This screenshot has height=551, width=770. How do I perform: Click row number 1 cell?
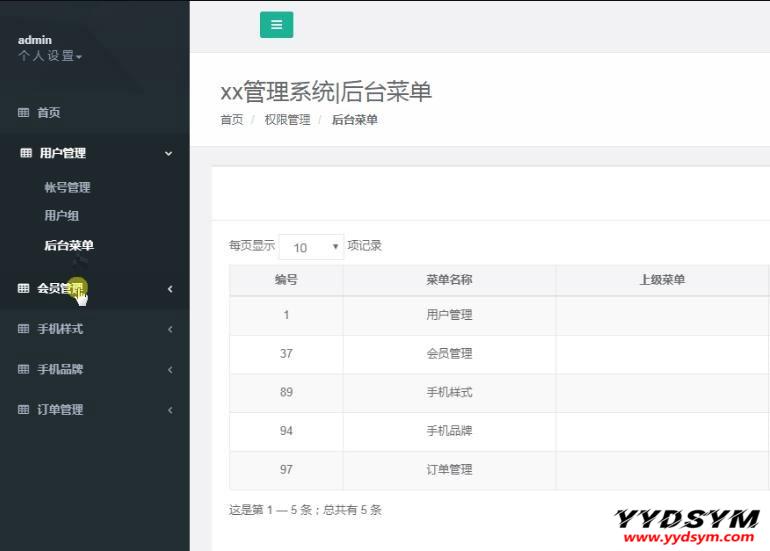coord(286,315)
